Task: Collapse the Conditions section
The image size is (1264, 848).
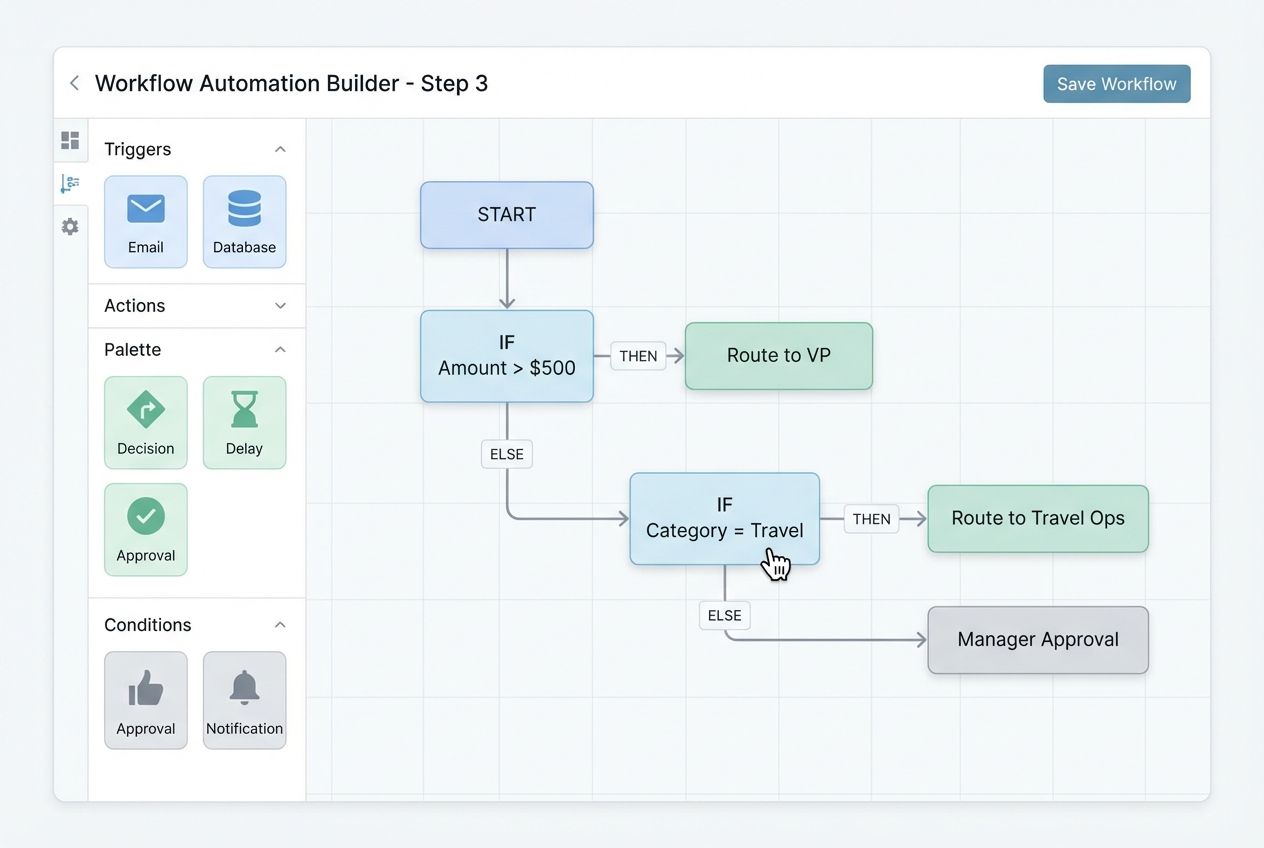Action: (x=281, y=624)
